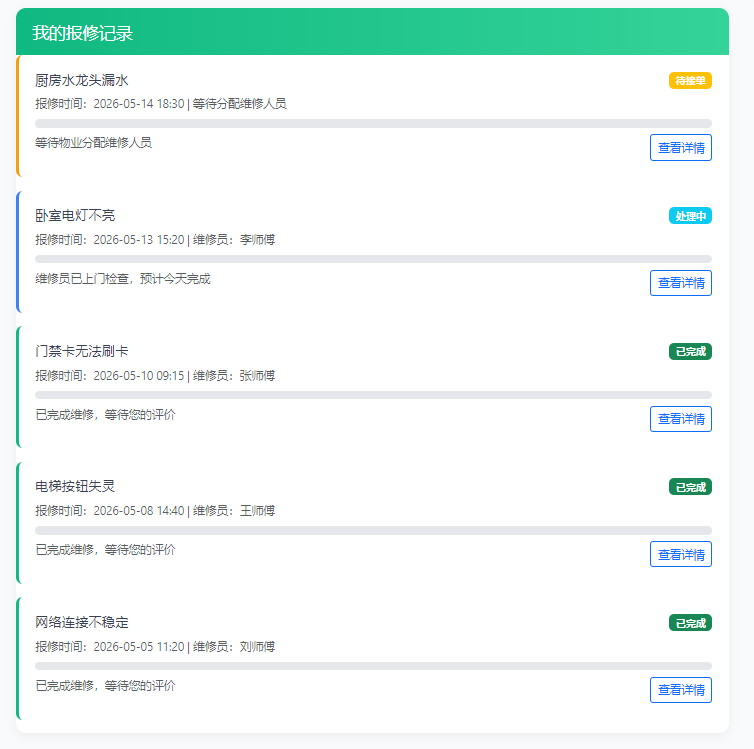This screenshot has height=749, width=754.
Task: View details of 卧室电灯不亮 record
Action: pos(680,283)
